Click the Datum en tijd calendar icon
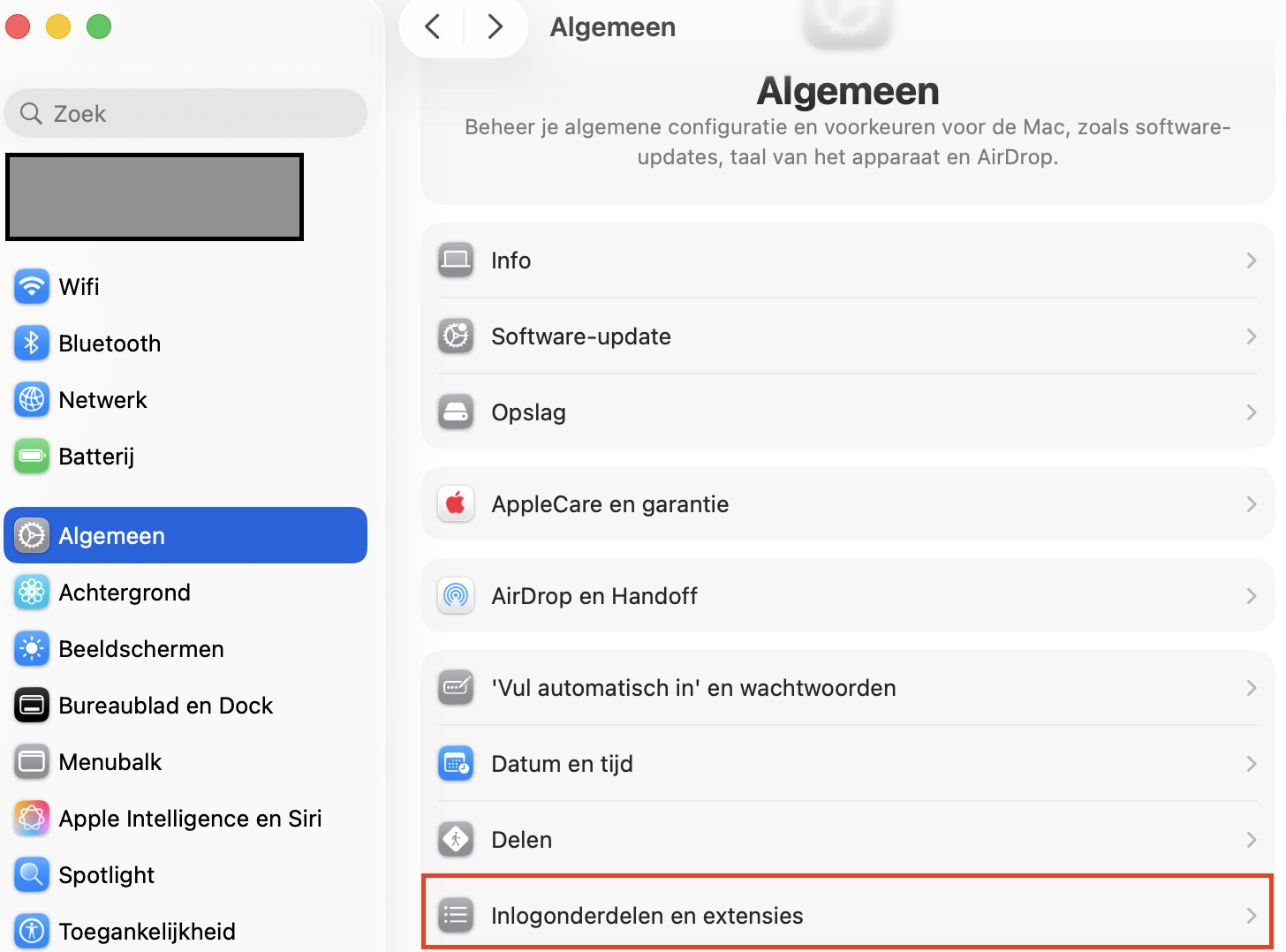1286x952 pixels. [x=456, y=763]
